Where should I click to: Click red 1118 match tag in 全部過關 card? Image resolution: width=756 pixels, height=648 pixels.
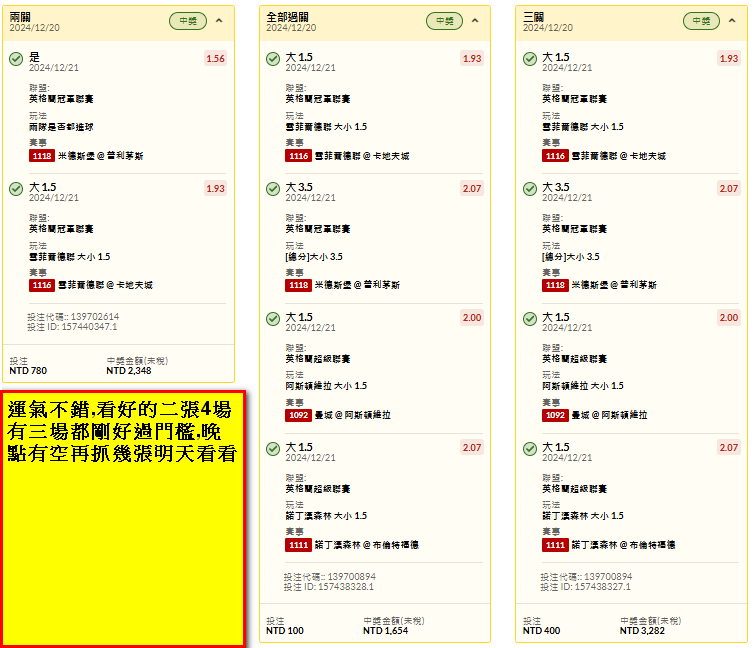298,285
